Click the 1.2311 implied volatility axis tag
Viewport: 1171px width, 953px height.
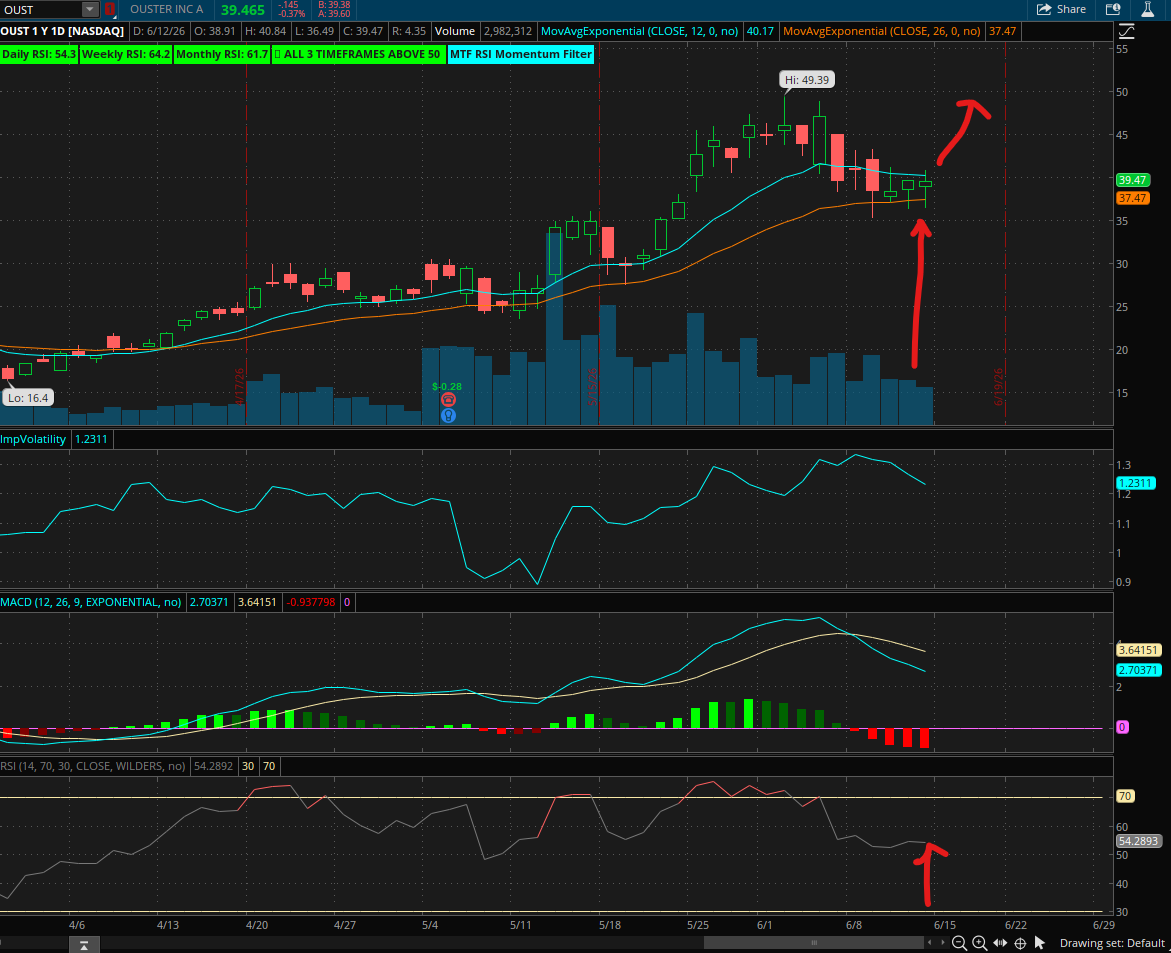pyautogui.click(x=1135, y=483)
